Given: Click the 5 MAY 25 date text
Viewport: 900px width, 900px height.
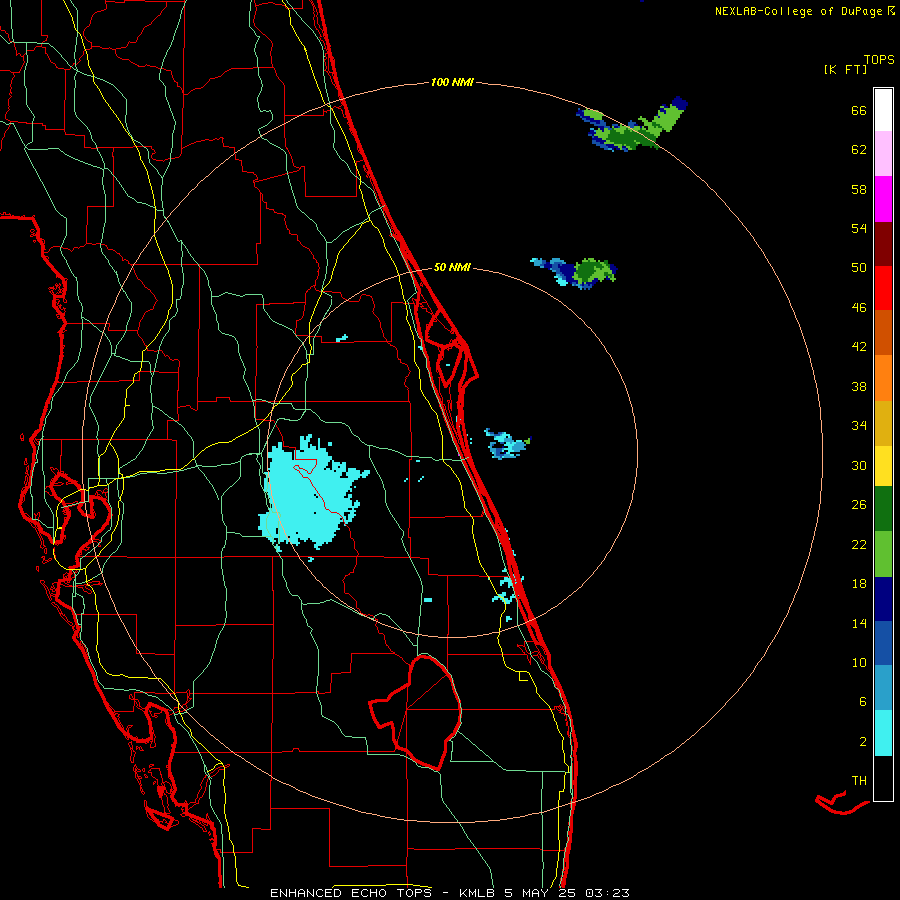Looking at the screenshot, I should [x=542, y=893].
